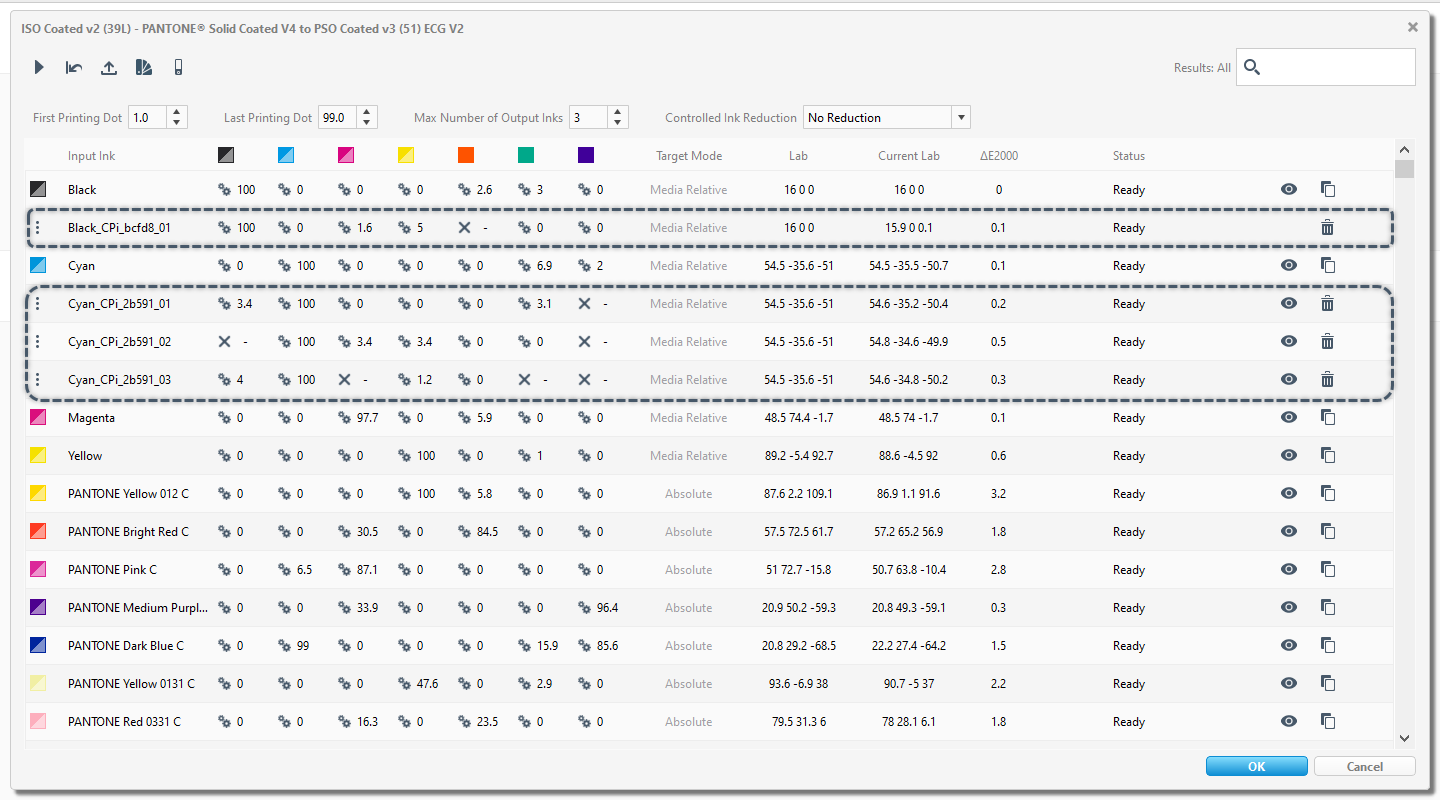
Task: Decrease Last Printing Dot with down arrow
Action: pyautogui.click(x=367, y=122)
